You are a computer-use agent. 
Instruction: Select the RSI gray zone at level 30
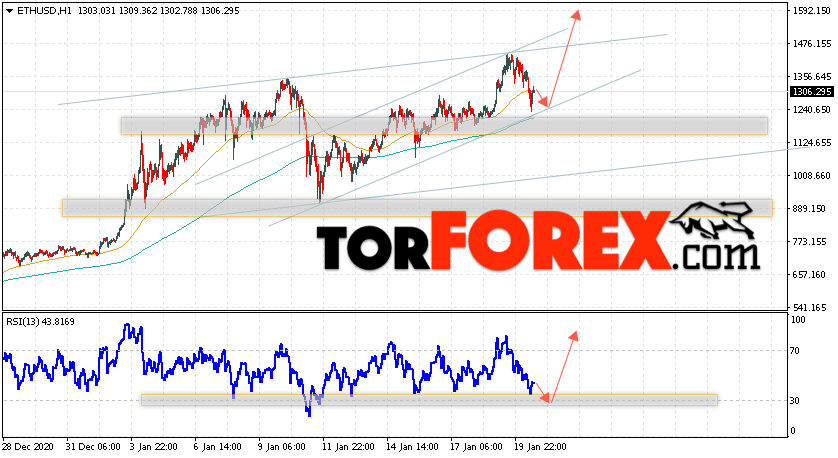[x=429, y=400]
